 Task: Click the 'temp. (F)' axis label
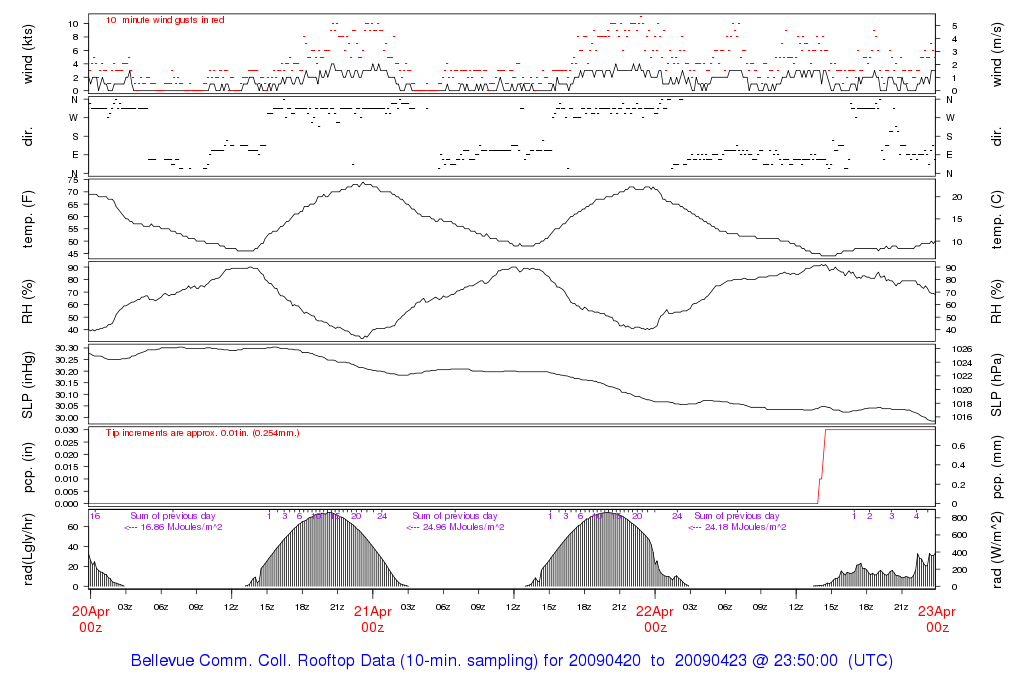click(x=27, y=219)
